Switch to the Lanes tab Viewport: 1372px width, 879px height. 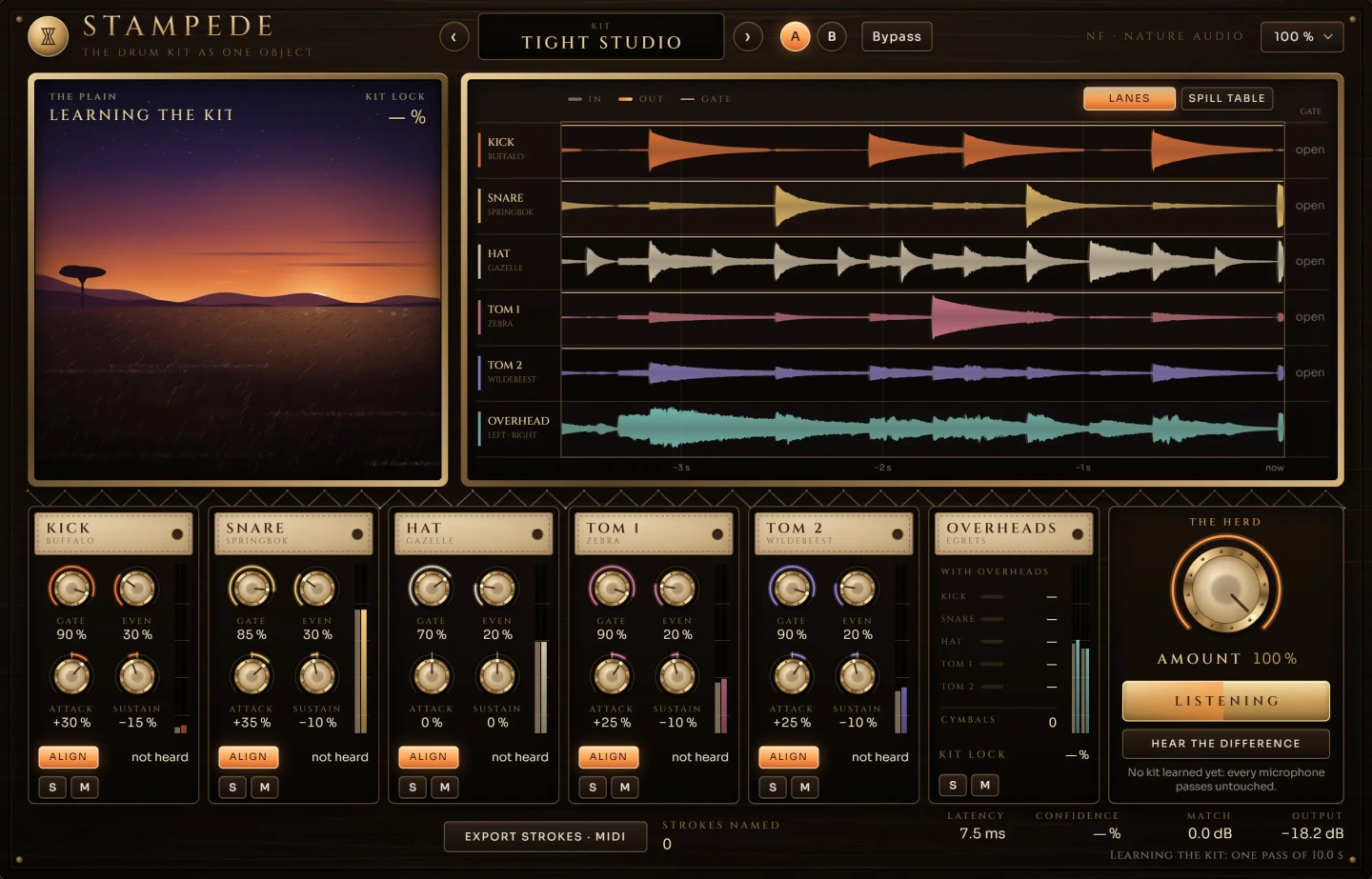pos(1129,98)
